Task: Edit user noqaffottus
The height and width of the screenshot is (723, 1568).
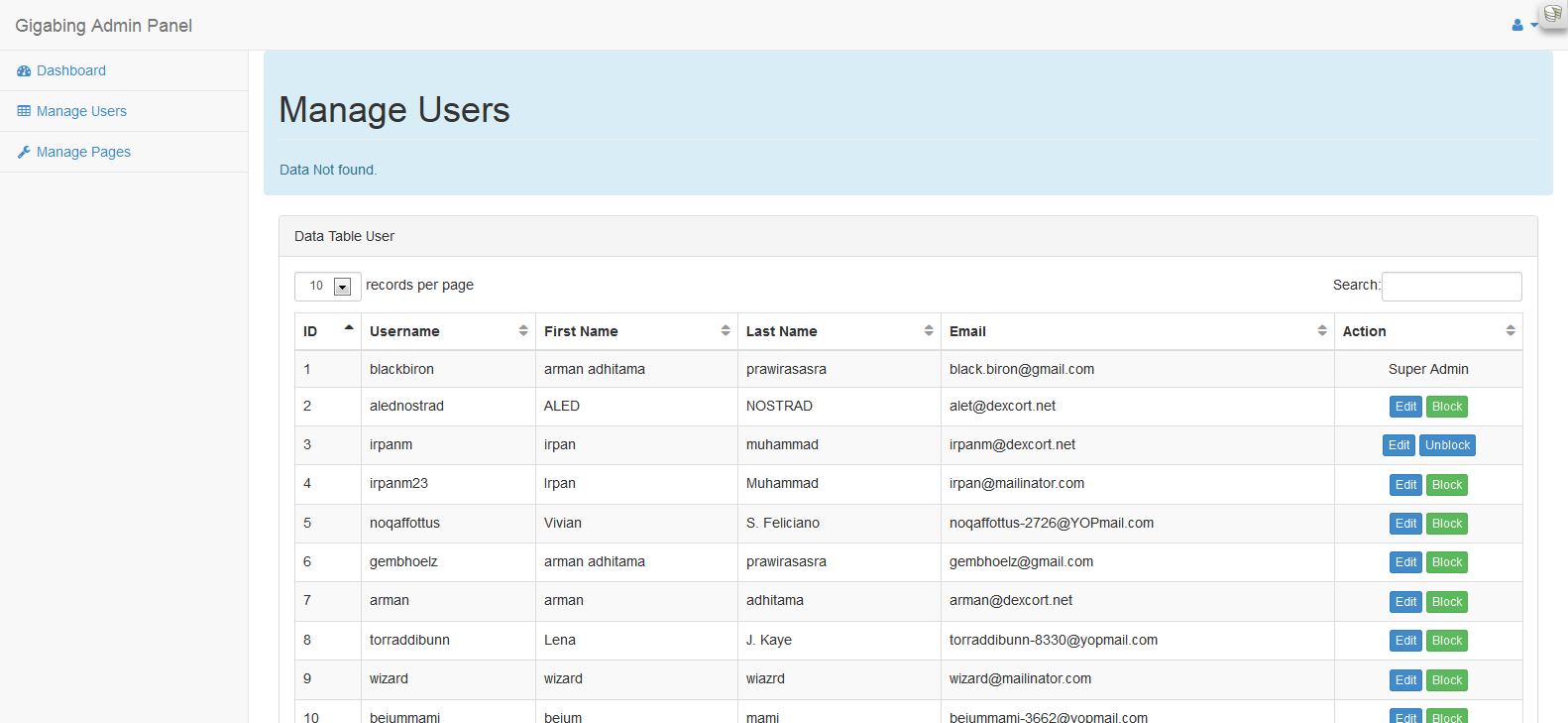Action: 1405,524
